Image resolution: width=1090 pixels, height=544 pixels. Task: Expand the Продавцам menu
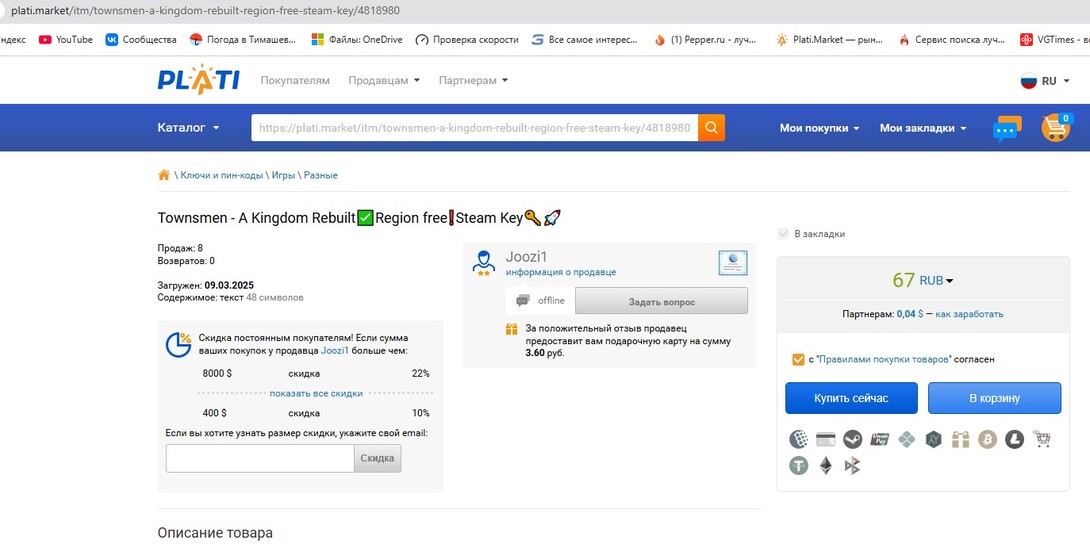point(384,81)
